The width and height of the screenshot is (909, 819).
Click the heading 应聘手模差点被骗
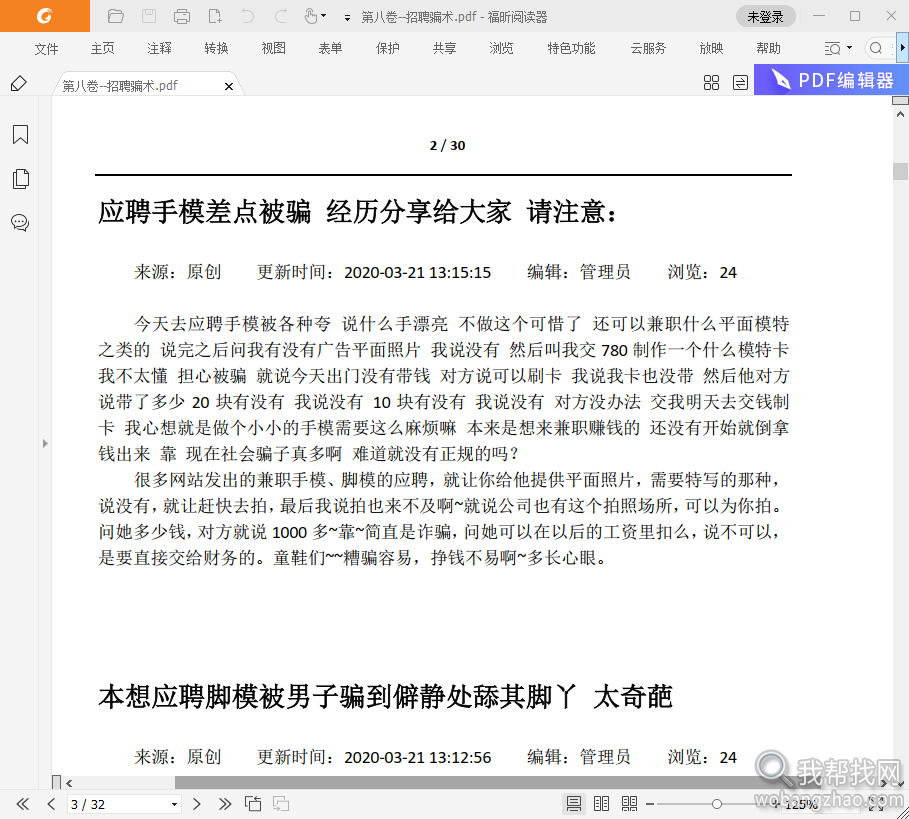(x=204, y=211)
